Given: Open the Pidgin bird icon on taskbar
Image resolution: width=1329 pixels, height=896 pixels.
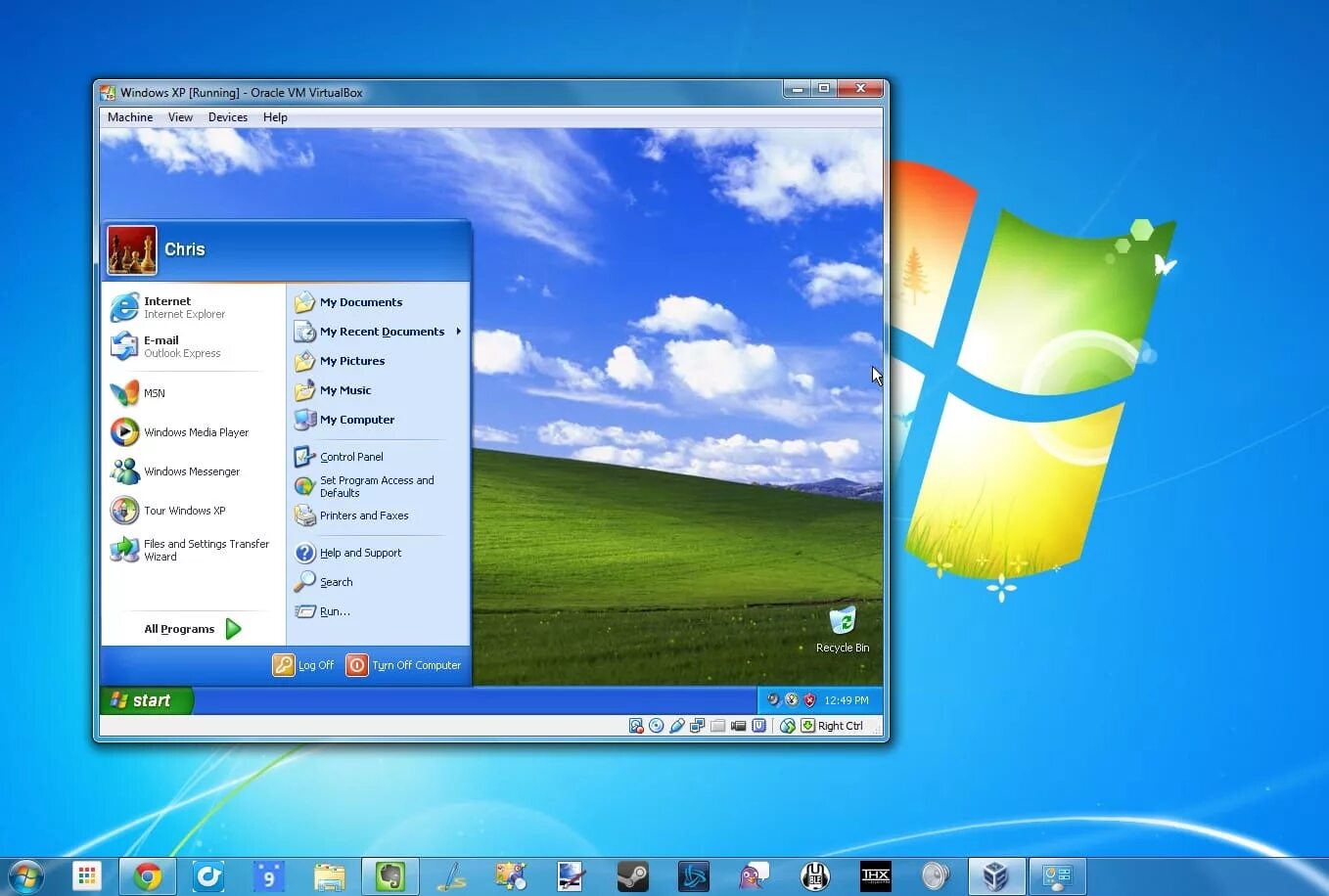Looking at the screenshot, I should click(x=754, y=876).
